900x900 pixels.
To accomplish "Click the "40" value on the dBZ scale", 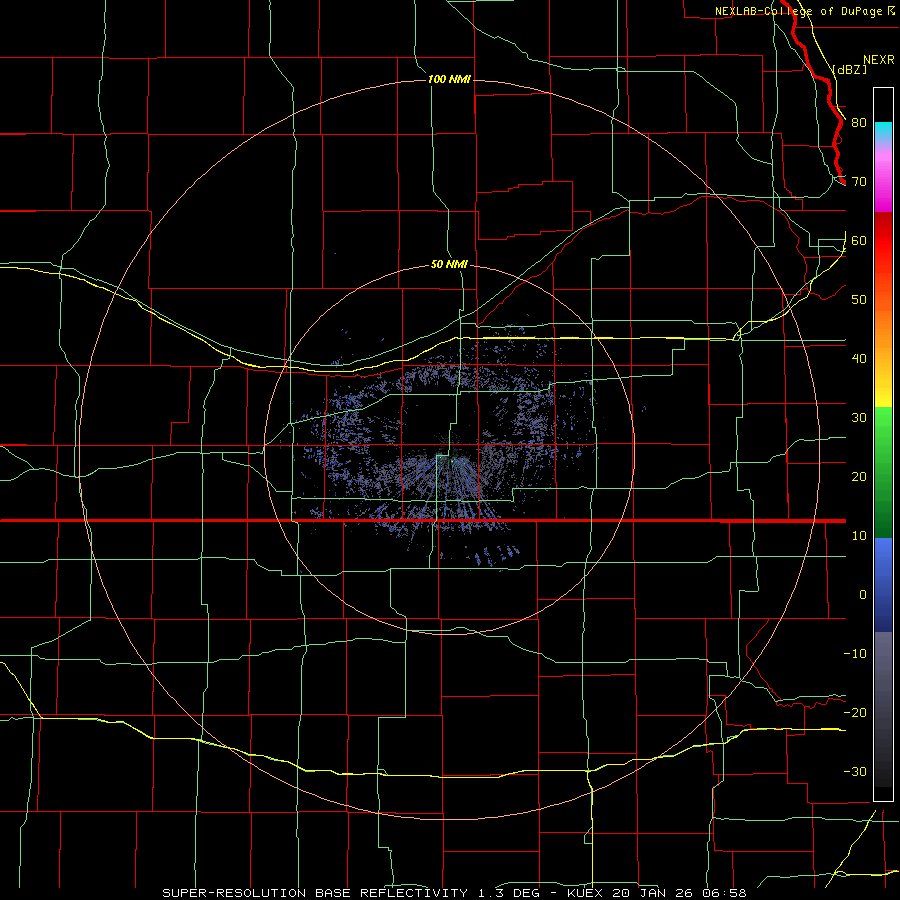I will click(x=859, y=359).
